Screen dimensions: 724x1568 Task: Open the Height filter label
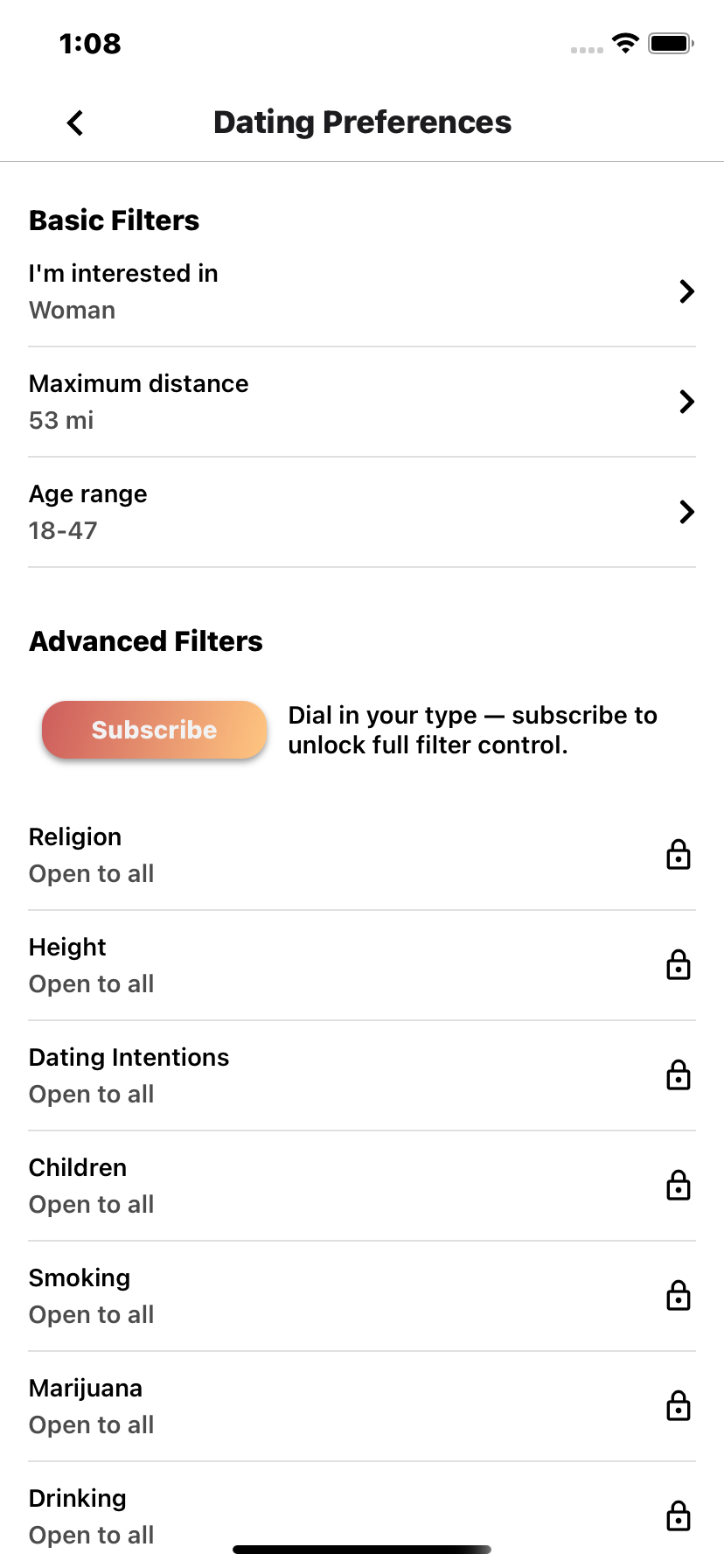(x=67, y=948)
